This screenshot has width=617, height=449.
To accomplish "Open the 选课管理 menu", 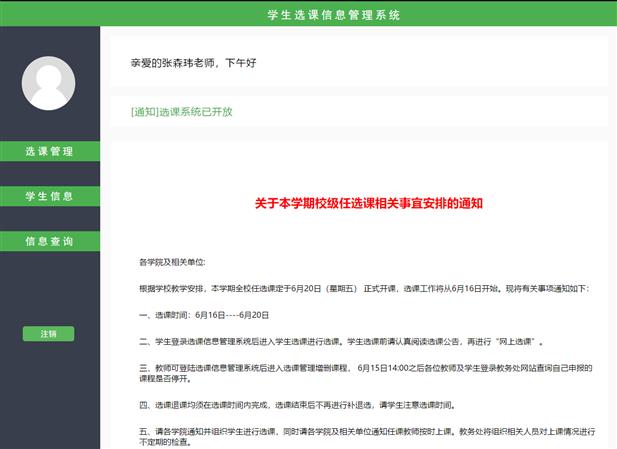I will coord(50,151).
